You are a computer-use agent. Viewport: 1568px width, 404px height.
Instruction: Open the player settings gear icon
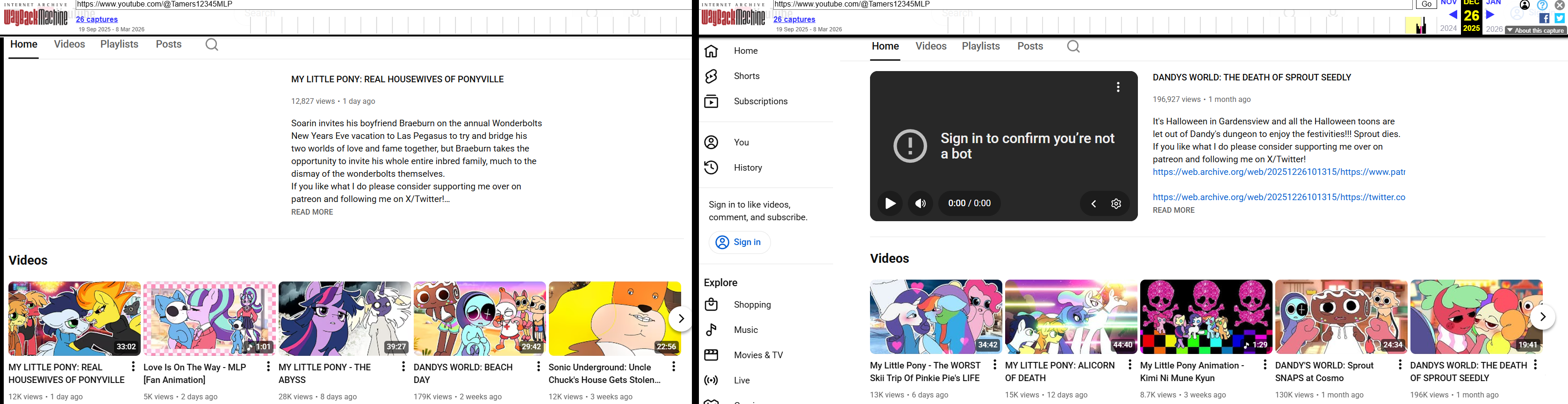pos(1116,204)
